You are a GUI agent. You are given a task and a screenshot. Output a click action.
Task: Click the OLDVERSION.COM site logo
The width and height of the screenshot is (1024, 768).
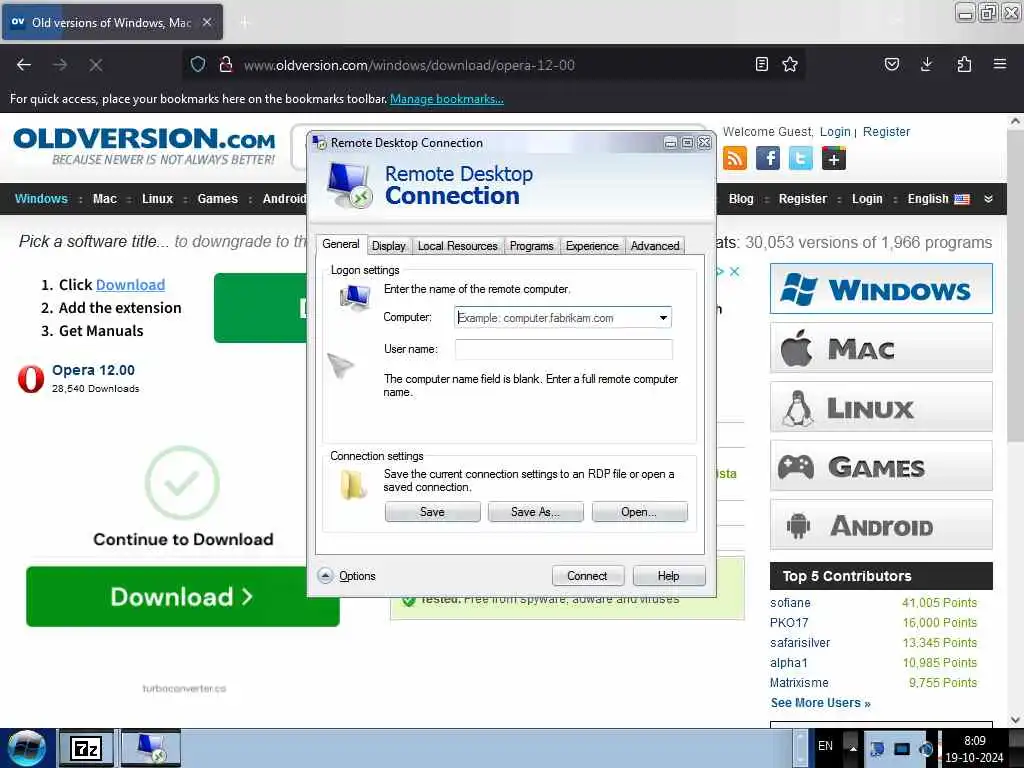[144, 146]
